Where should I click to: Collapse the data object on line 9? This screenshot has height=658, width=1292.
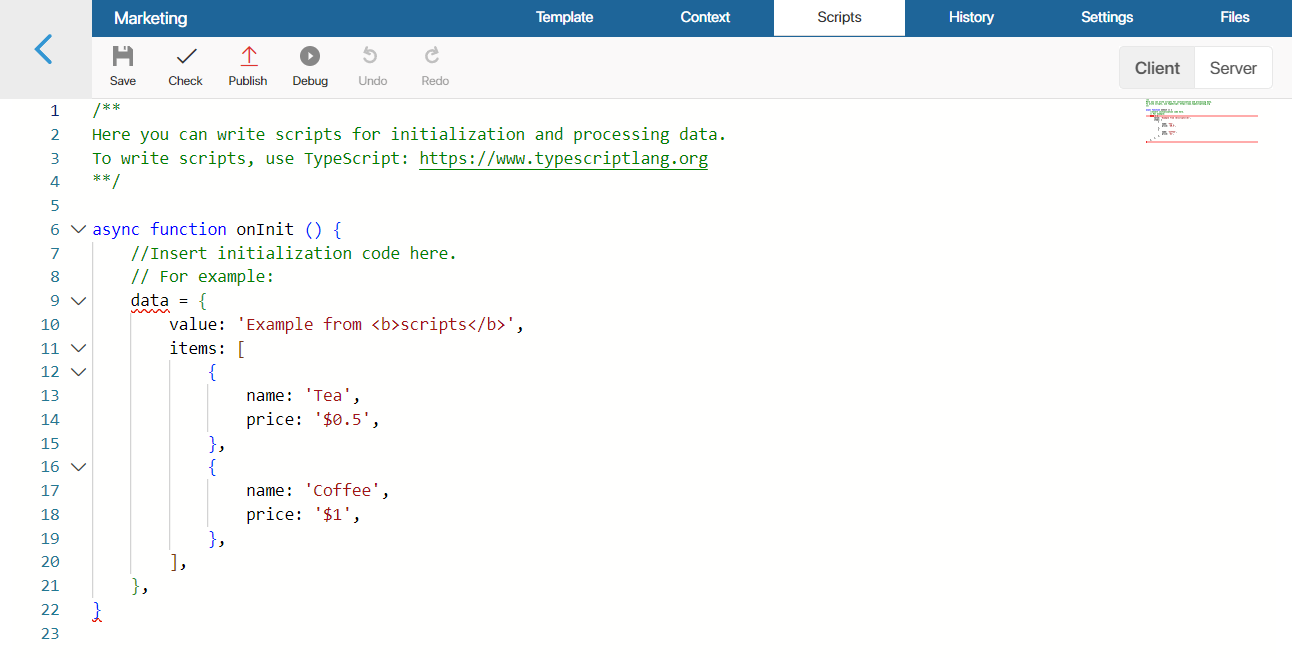(x=79, y=300)
